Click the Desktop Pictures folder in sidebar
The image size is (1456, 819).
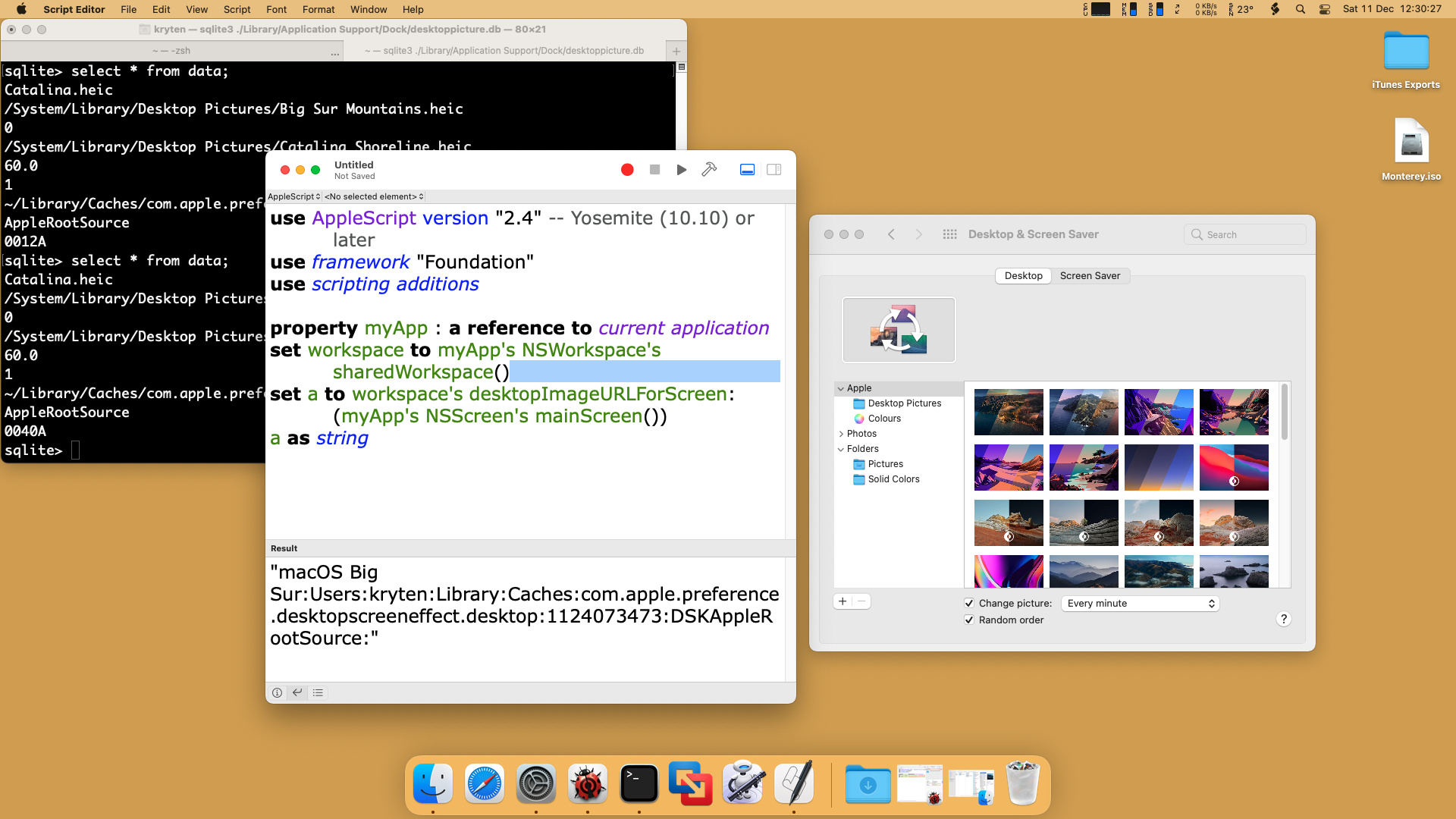903,403
